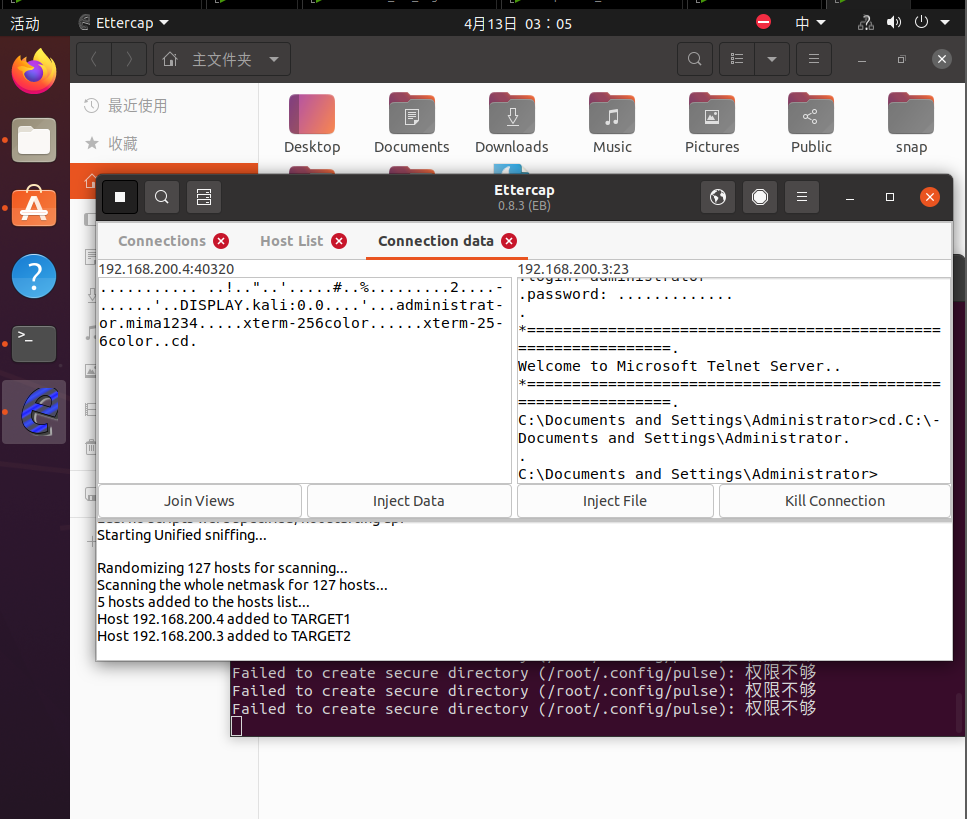Expand the system menu arrow in top bar
Viewport: 967px width, 819px height.
tap(945, 23)
